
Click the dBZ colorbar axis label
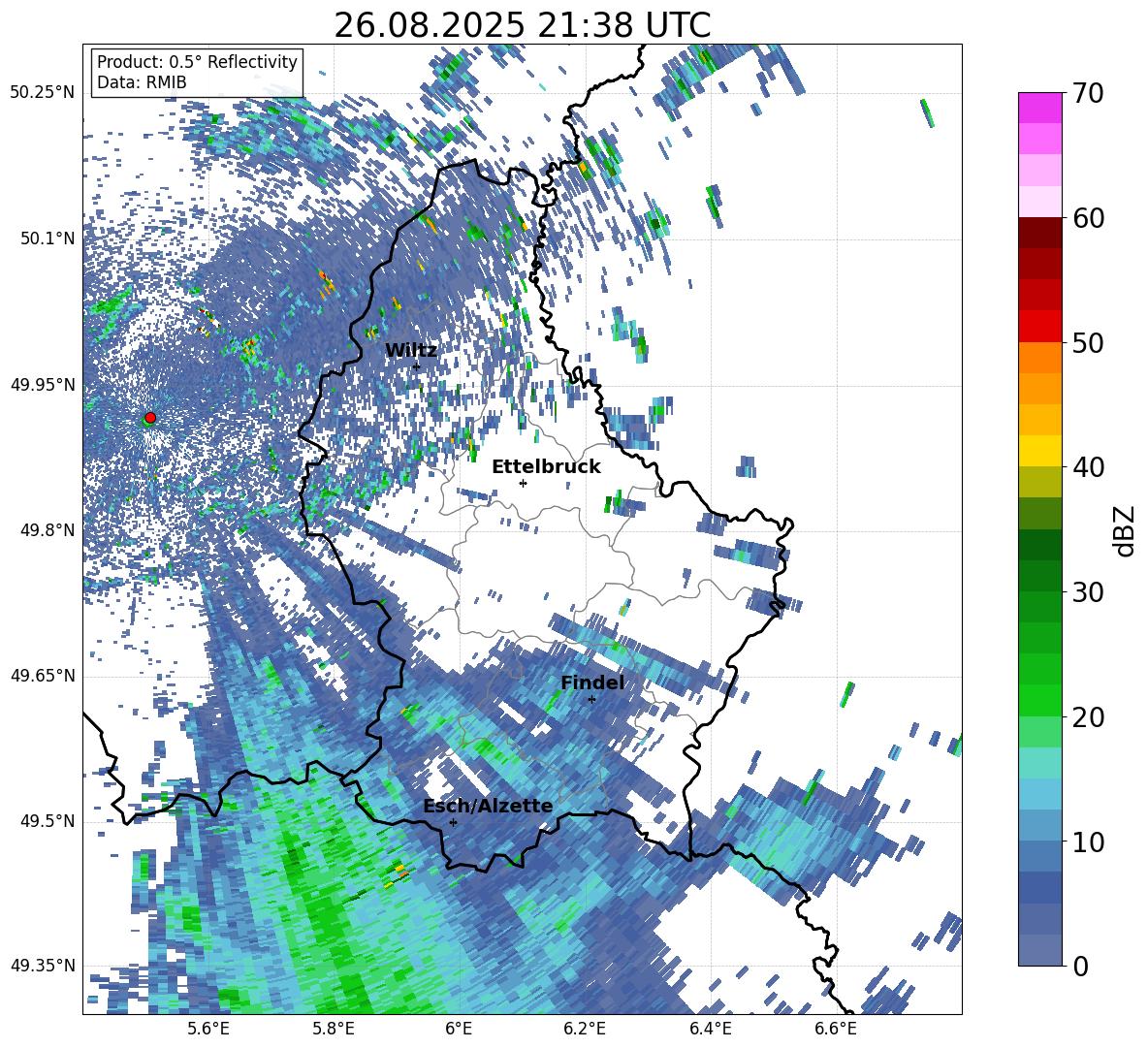click(1123, 530)
